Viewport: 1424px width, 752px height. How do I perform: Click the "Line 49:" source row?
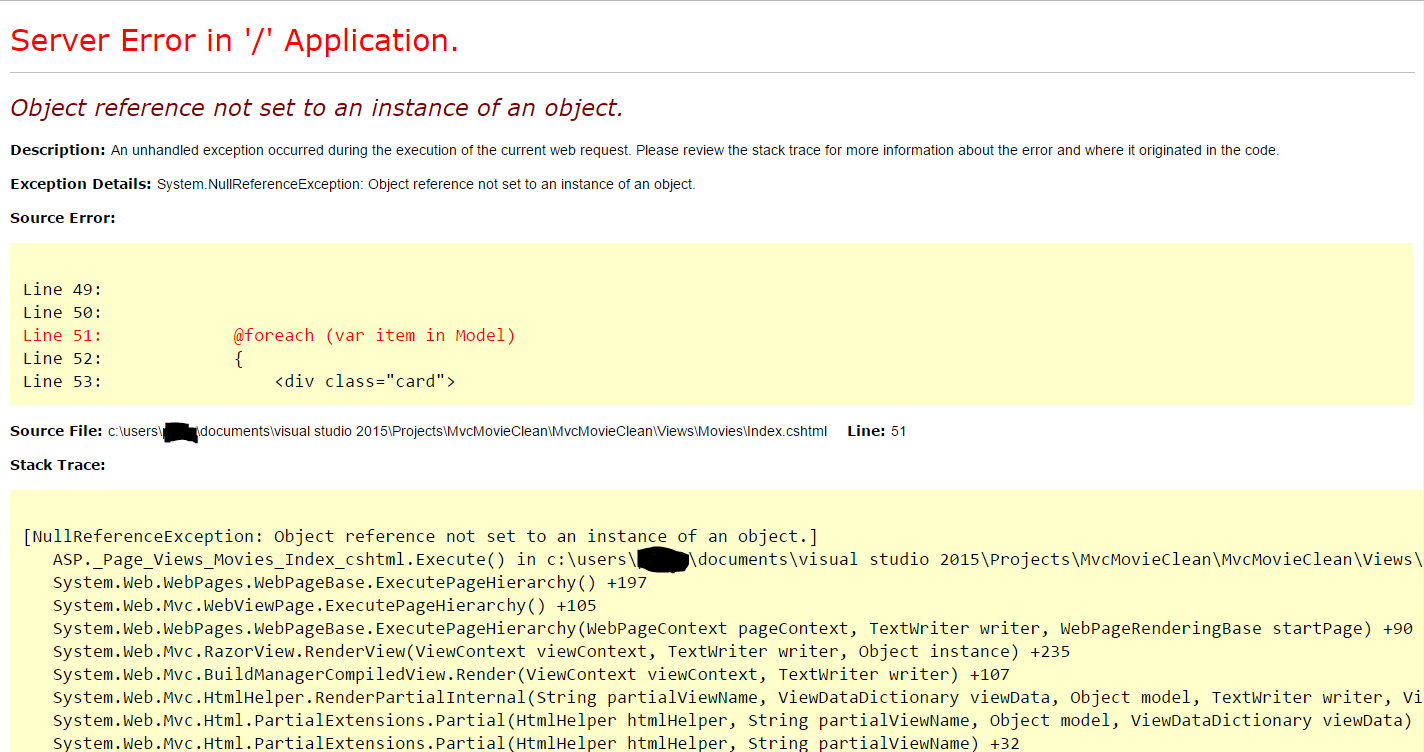pyautogui.click(x=62, y=290)
